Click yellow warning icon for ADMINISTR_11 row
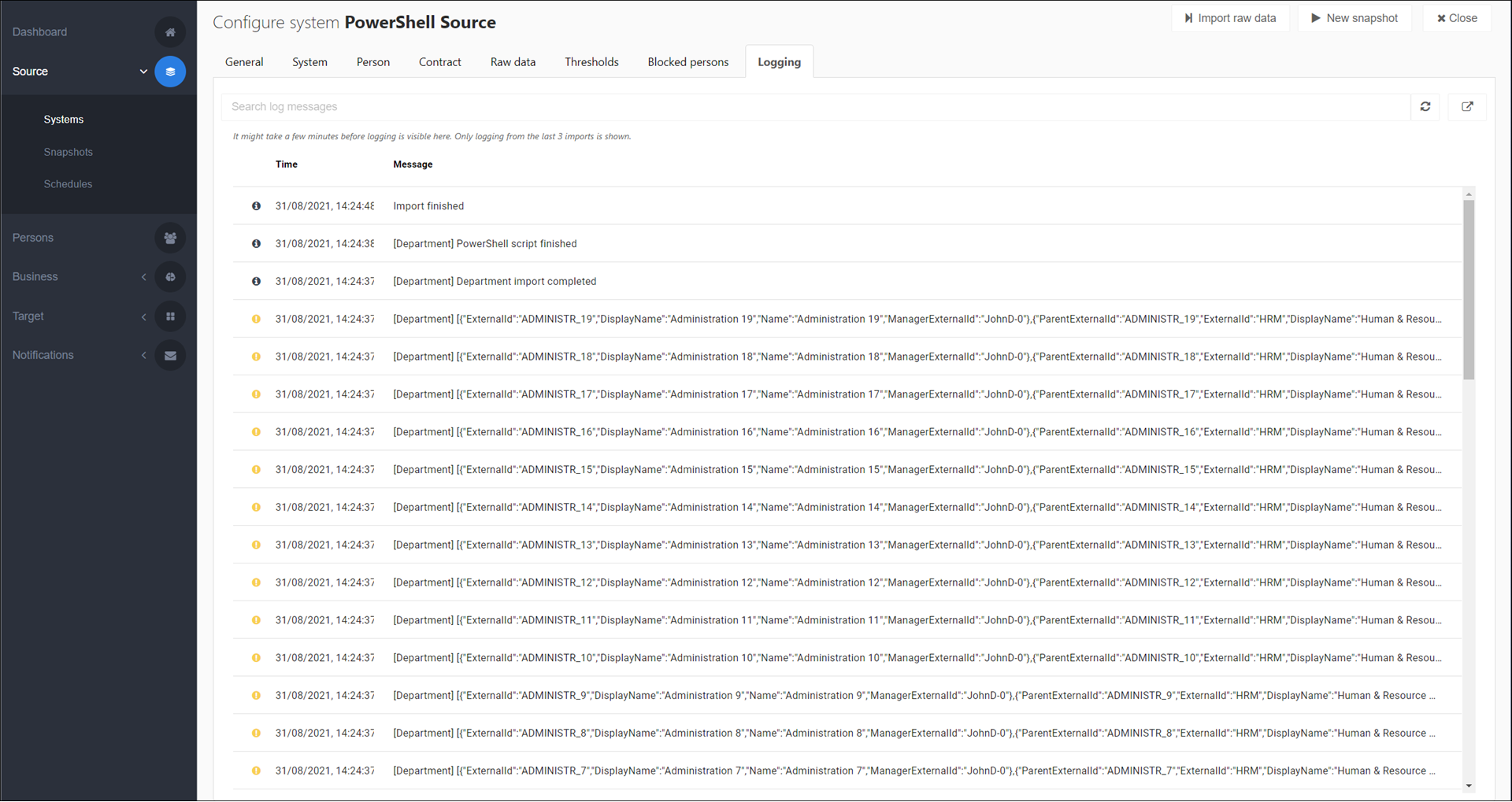Viewport: 1512px width, 802px height. coord(256,620)
